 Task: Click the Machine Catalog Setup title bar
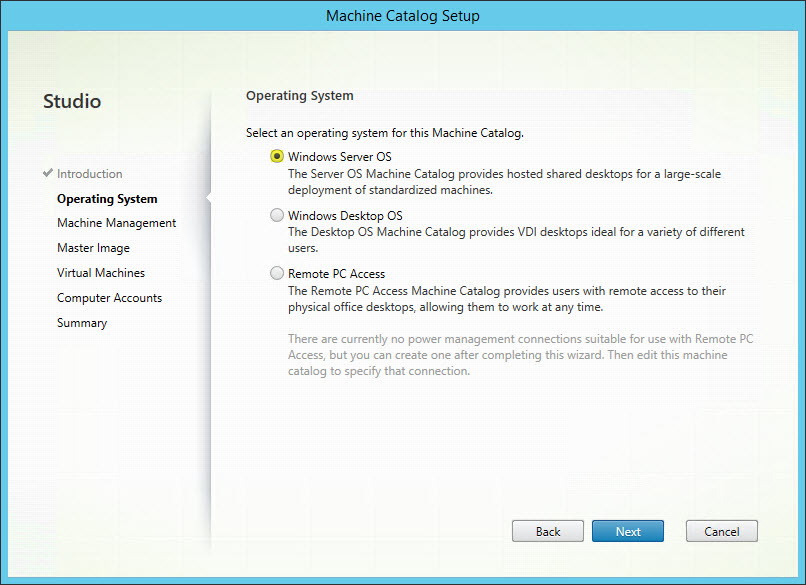point(403,16)
